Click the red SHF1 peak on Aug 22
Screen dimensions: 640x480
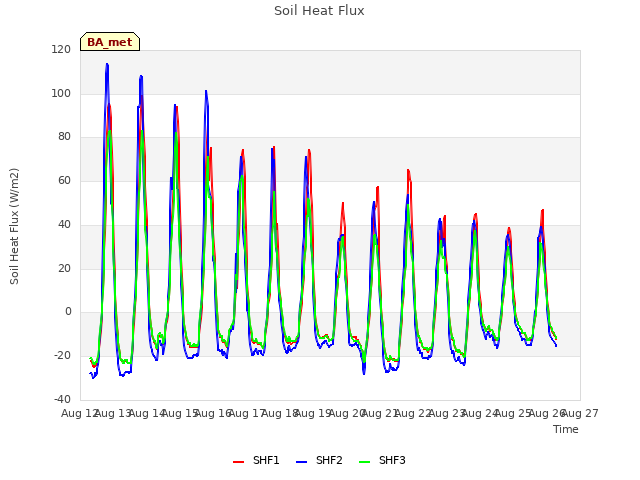coord(408,170)
